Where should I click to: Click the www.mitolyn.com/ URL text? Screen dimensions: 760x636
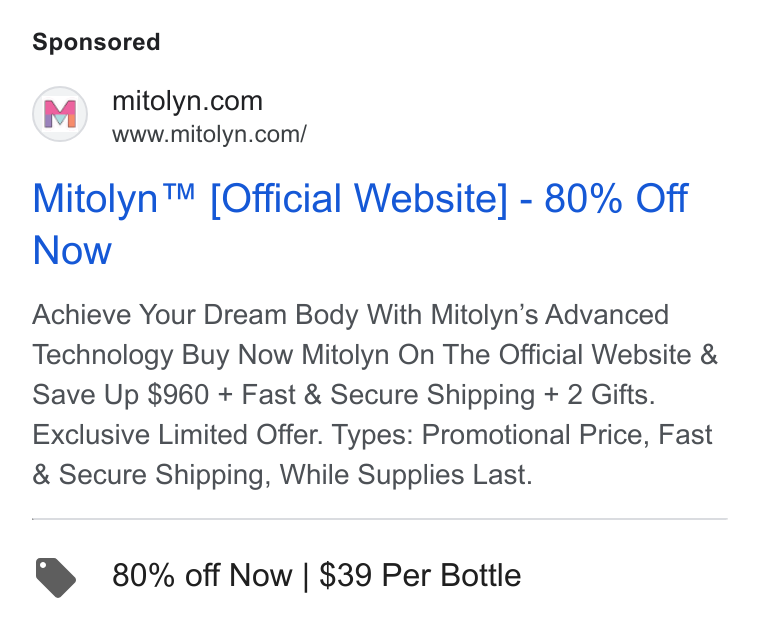pos(209,134)
